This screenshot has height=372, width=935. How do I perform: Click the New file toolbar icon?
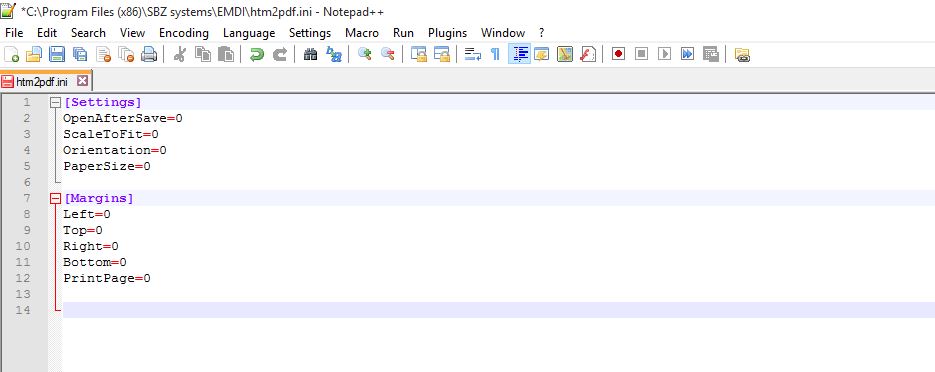(12, 55)
